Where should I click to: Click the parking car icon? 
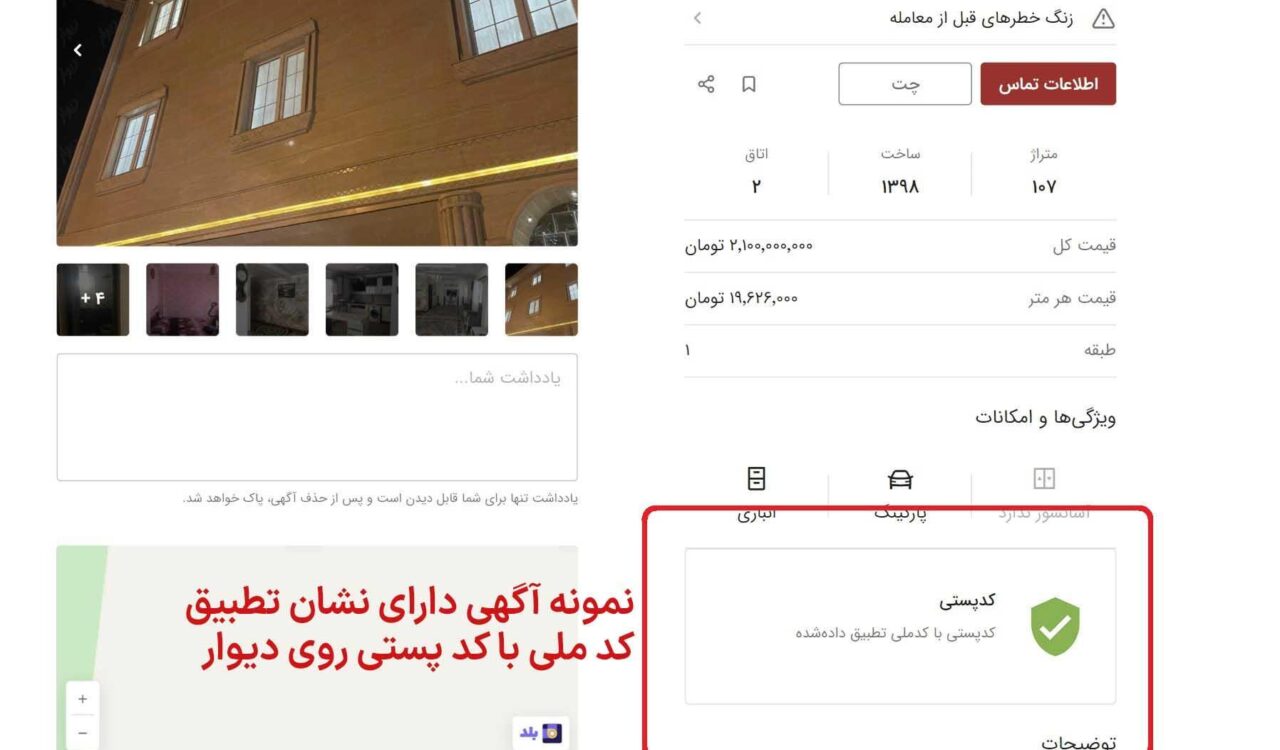pyautogui.click(x=900, y=479)
